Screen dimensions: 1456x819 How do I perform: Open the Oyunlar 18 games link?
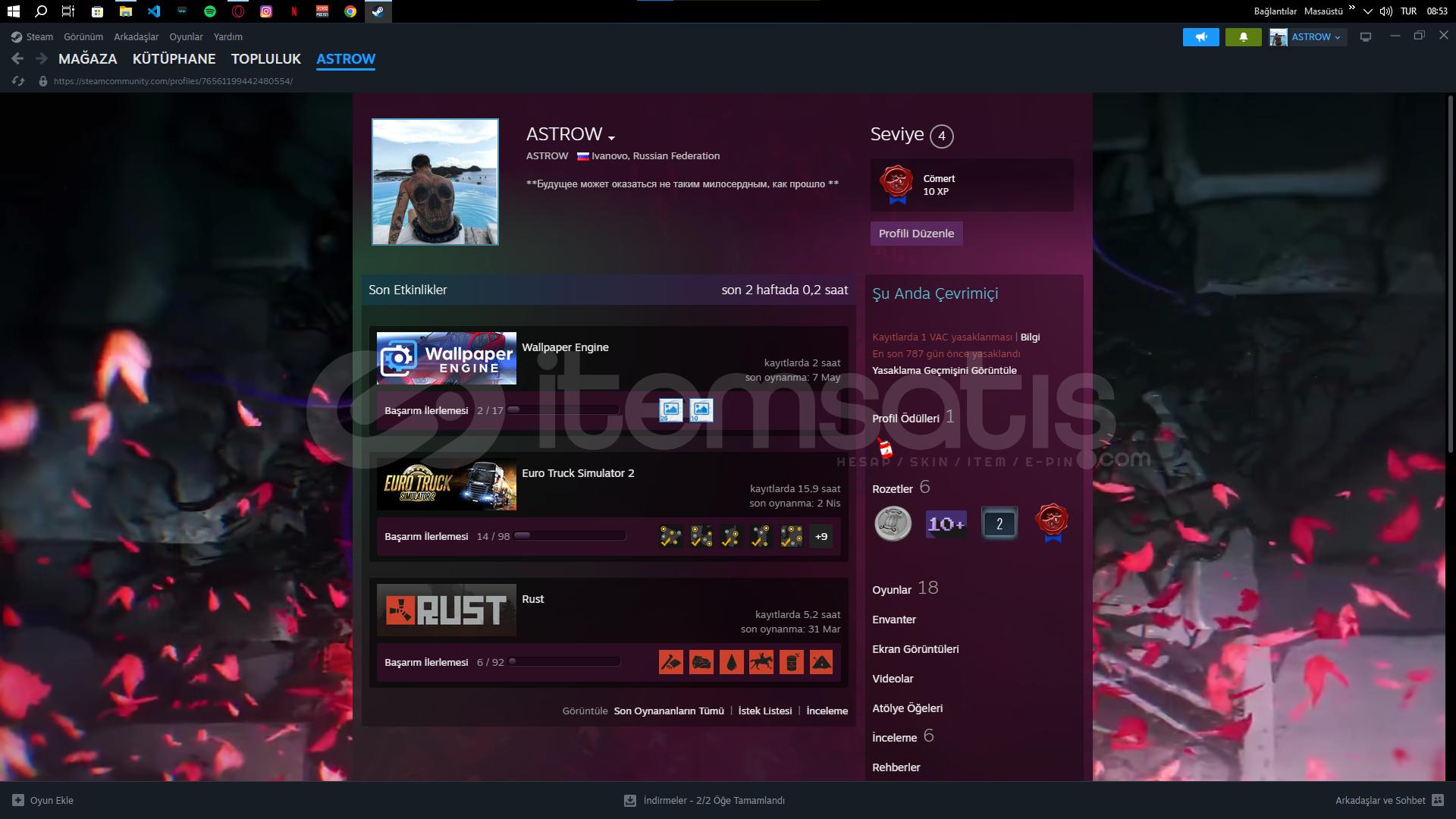click(x=905, y=588)
